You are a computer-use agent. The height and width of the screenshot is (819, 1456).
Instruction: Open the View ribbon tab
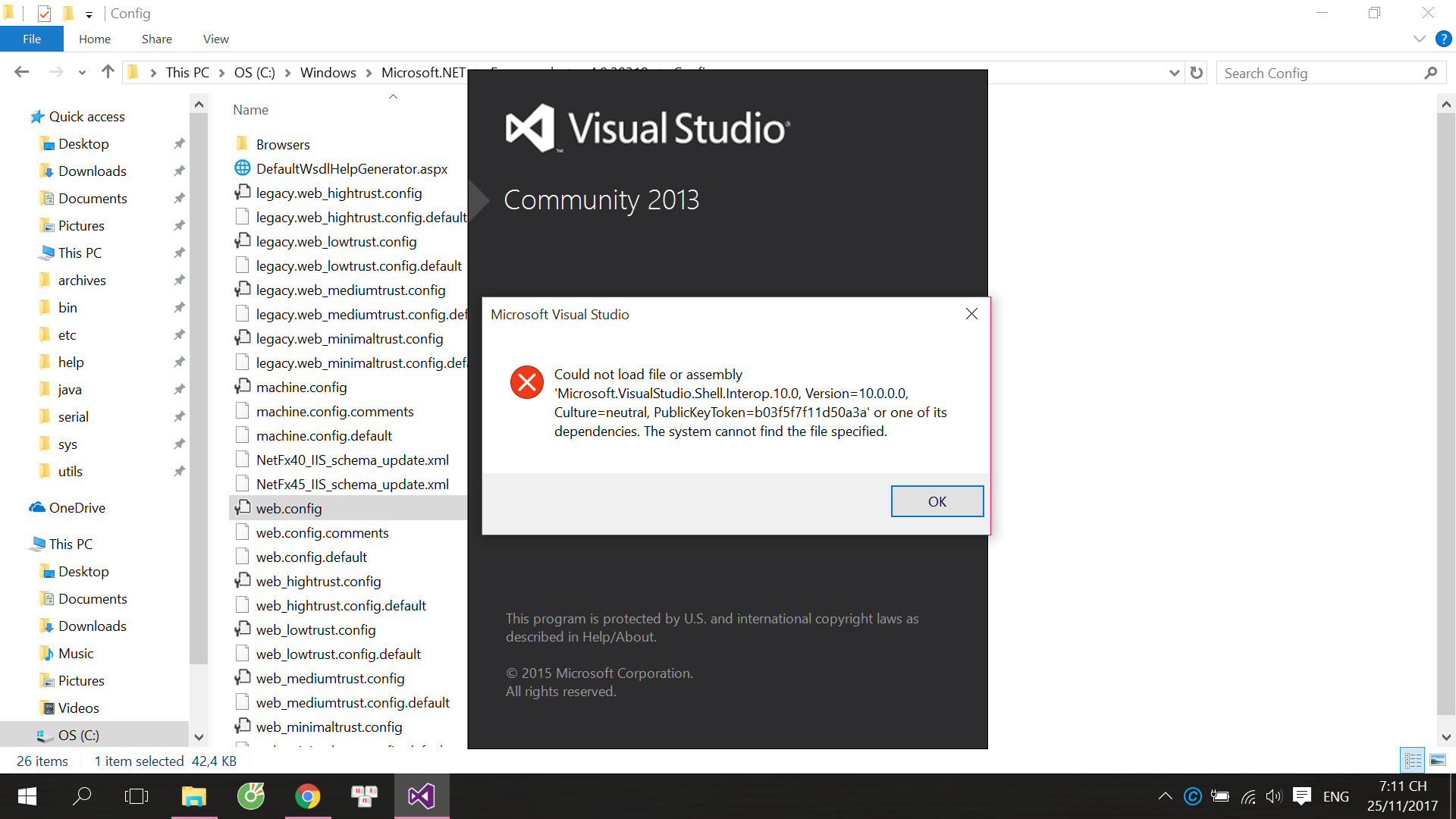(x=216, y=39)
